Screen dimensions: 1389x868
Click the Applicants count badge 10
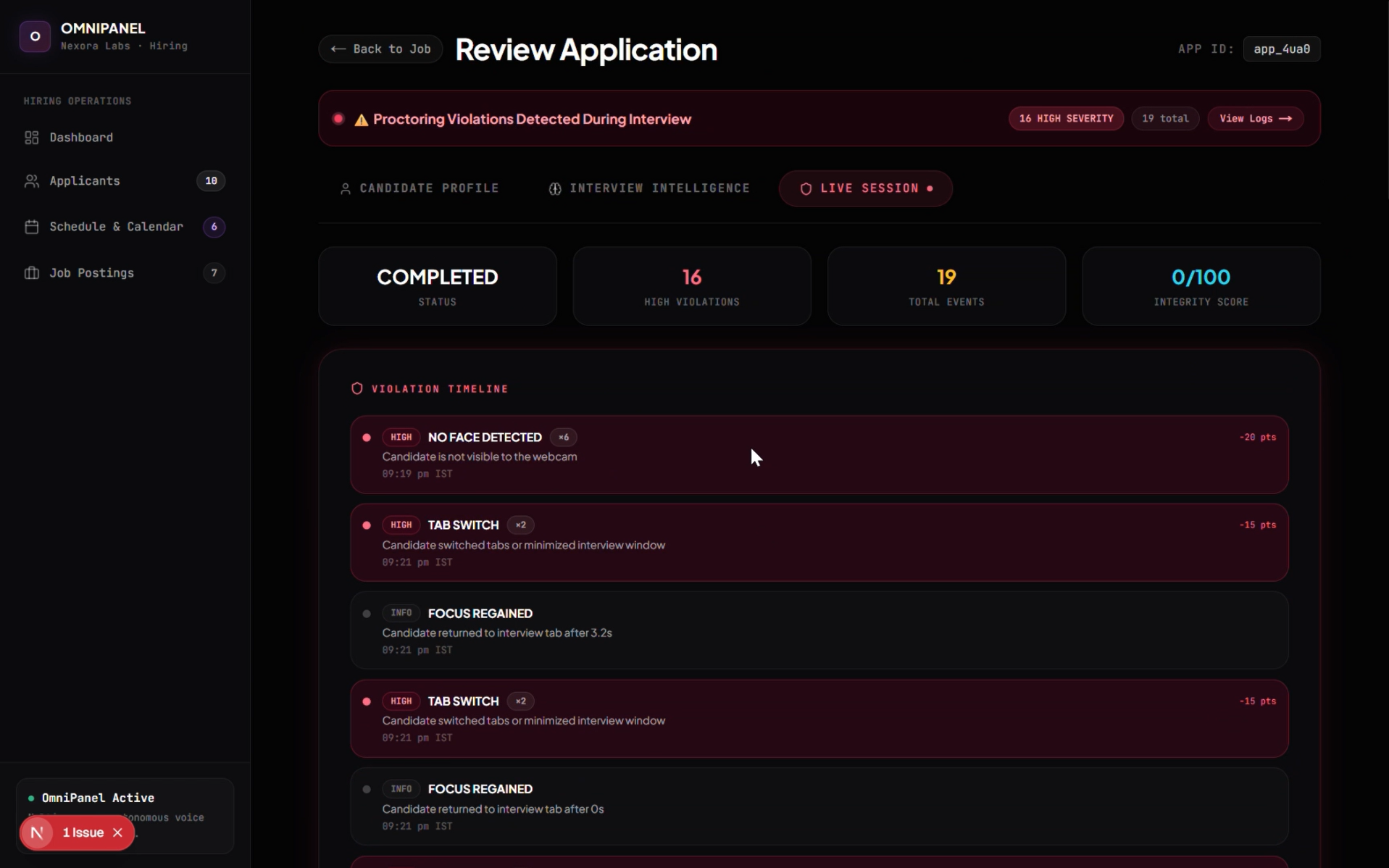point(211,181)
